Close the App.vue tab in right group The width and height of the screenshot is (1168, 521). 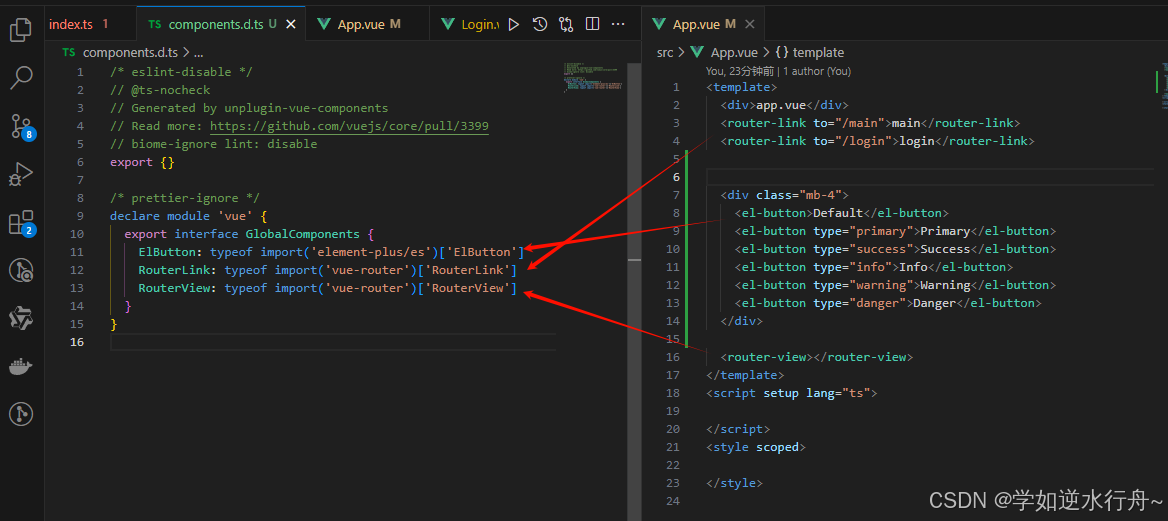[x=749, y=25]
